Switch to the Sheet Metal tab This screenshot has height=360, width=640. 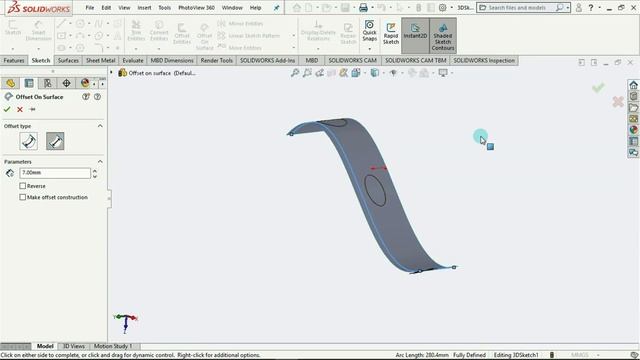click(x=100, y=60)
